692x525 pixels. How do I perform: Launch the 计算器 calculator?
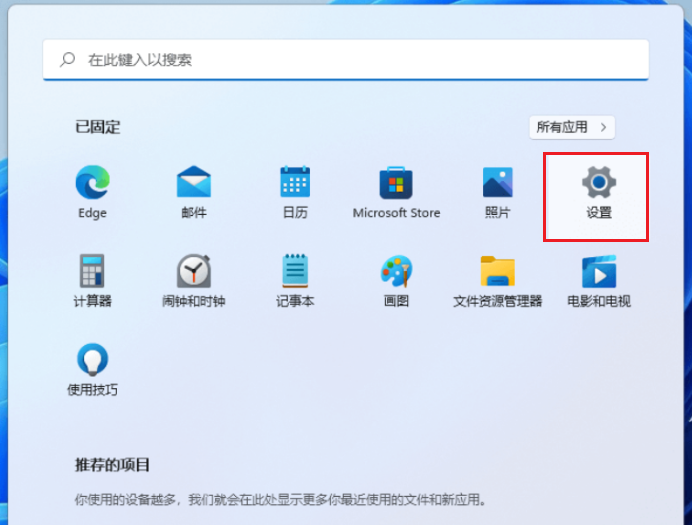[x=92, y=281]
